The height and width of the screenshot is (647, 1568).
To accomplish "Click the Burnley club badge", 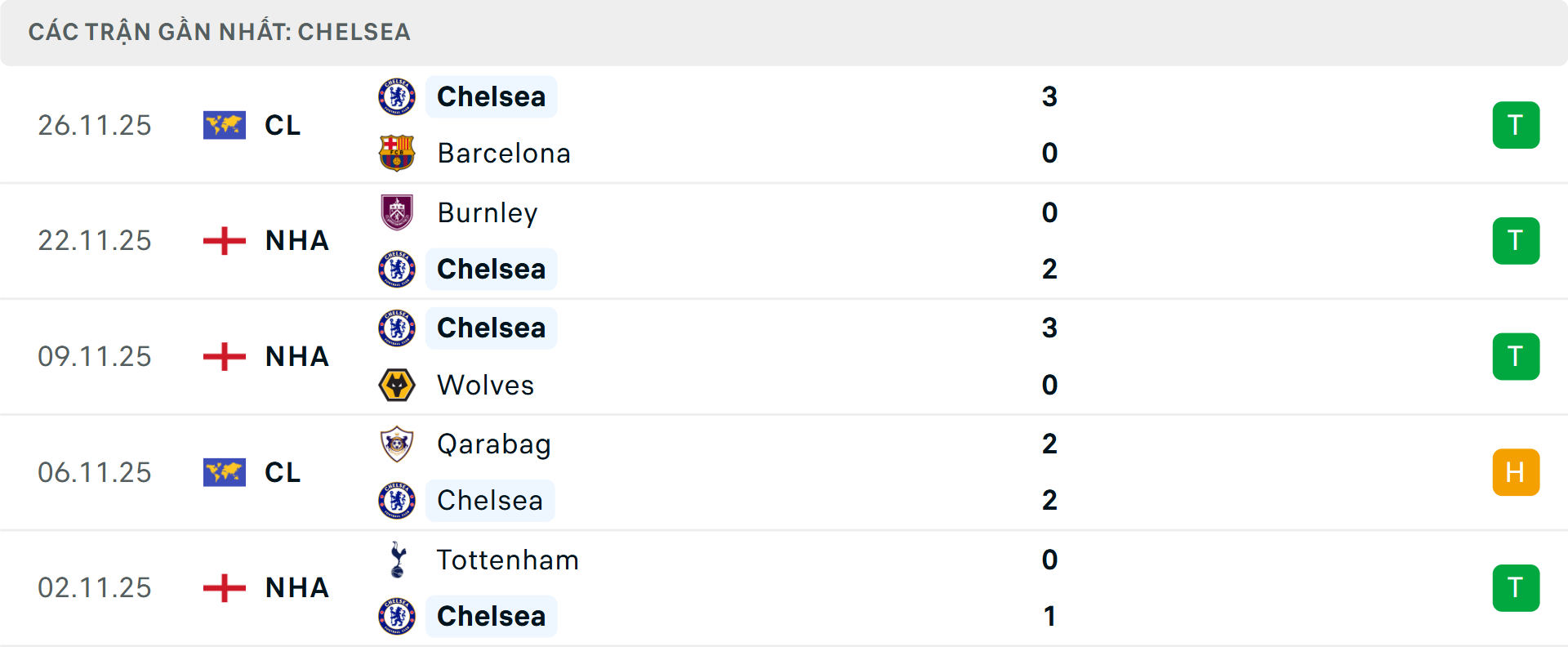I will pyautogui.click(x=398, y=212).
